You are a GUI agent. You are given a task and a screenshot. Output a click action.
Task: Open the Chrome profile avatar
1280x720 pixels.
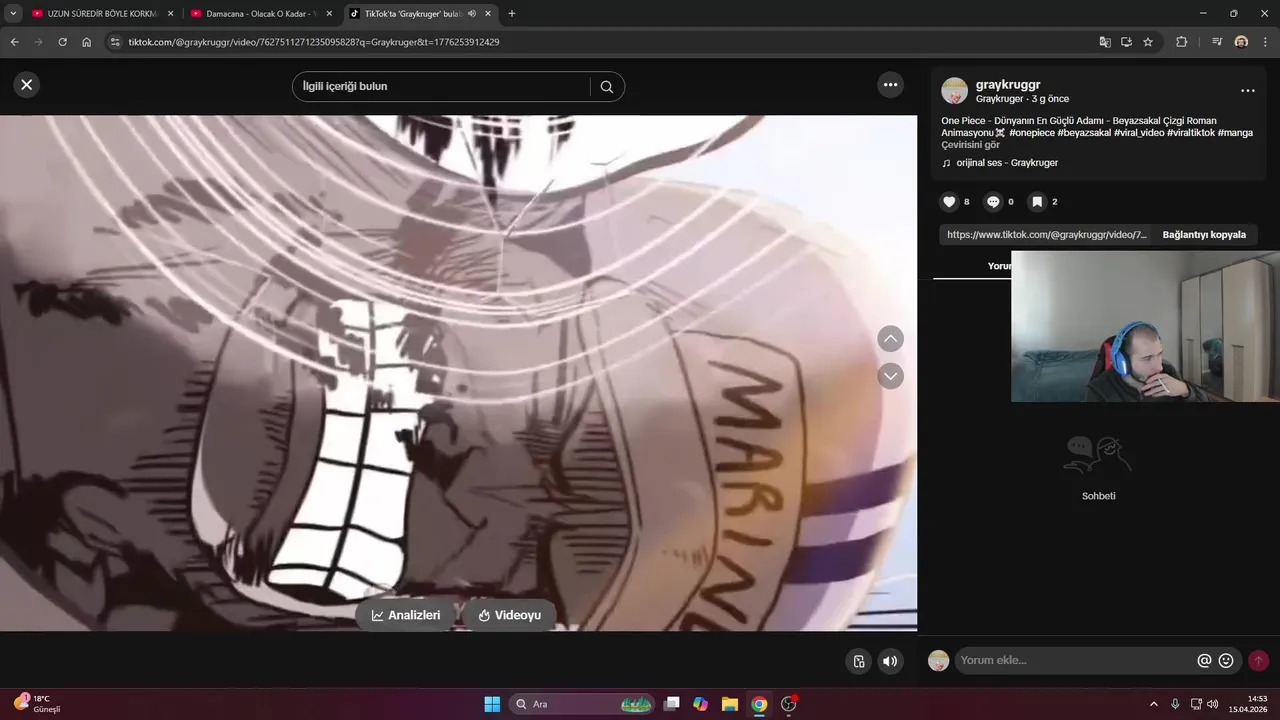1241,42
